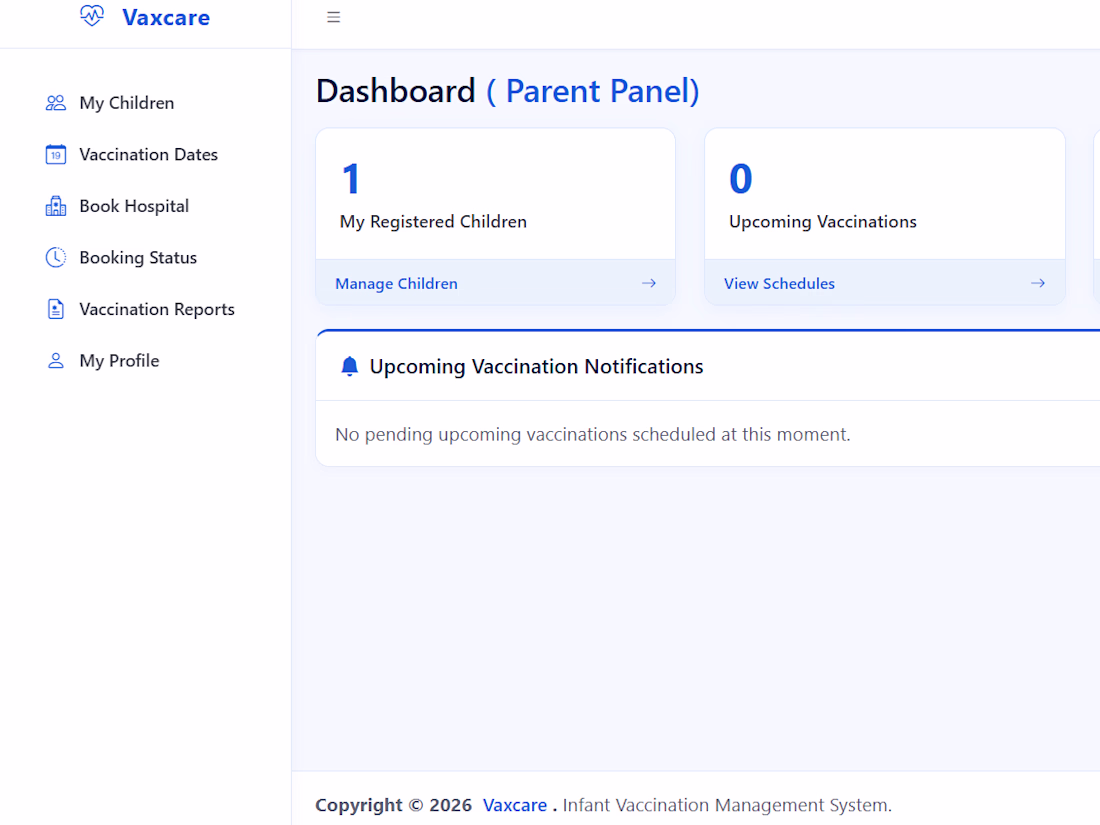Click the My Registered Children label
Screen dimensions: 1100x825
click(434, 222)
